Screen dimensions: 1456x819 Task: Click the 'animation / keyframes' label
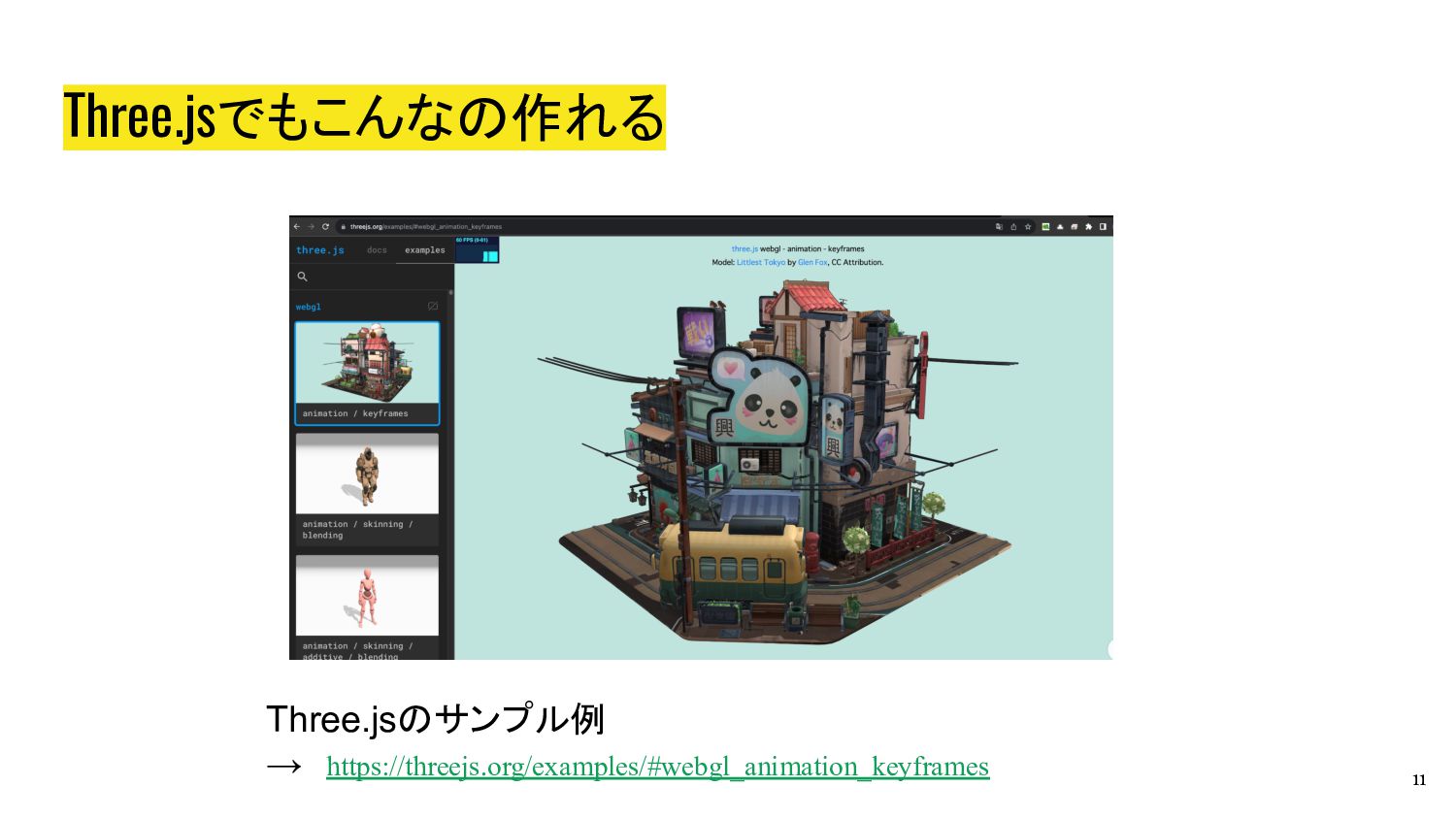coord(355,413)
